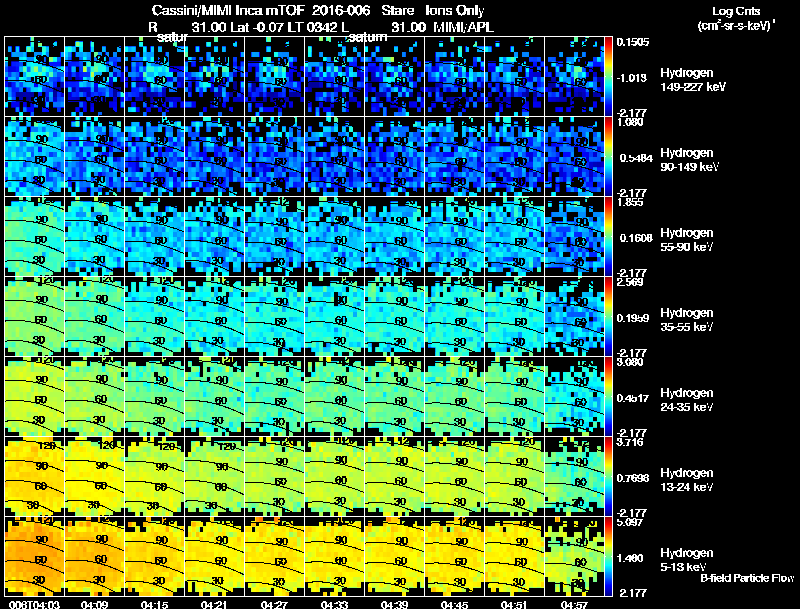Open the 24-35 keV panel at 04:45
Screen dimensions: 800x609
coord(454,396)
